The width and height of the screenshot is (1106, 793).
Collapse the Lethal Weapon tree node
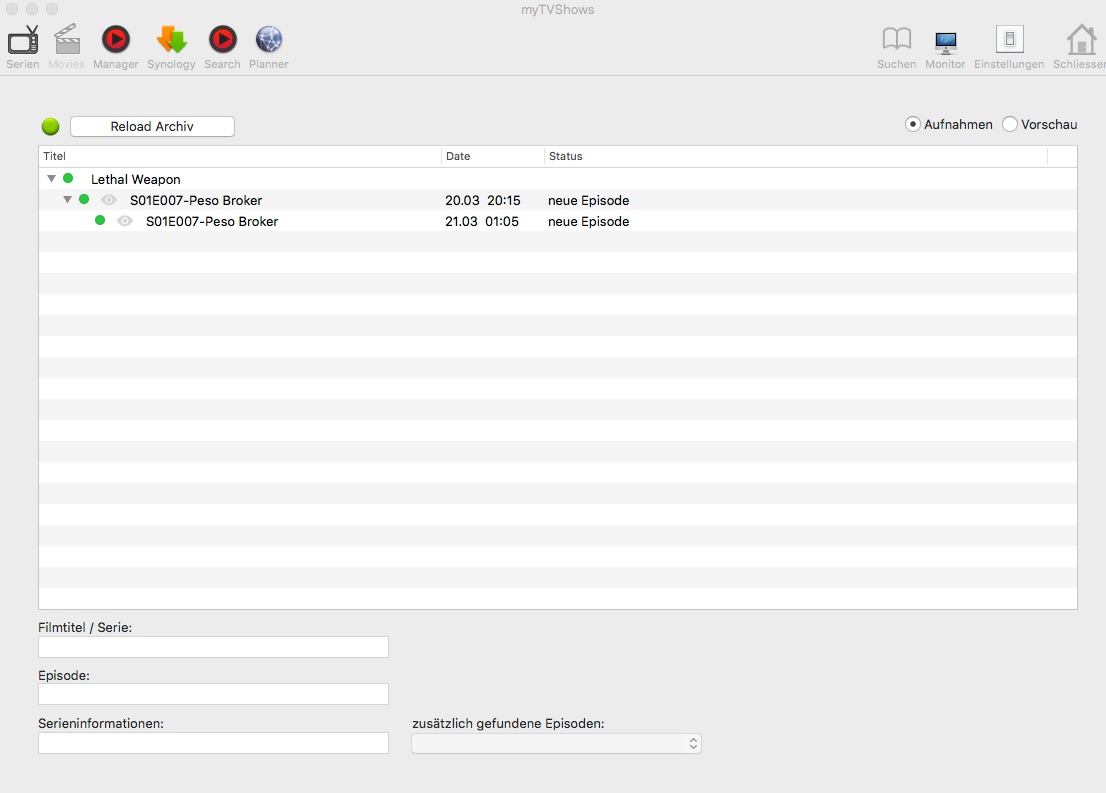coord(52,179)
